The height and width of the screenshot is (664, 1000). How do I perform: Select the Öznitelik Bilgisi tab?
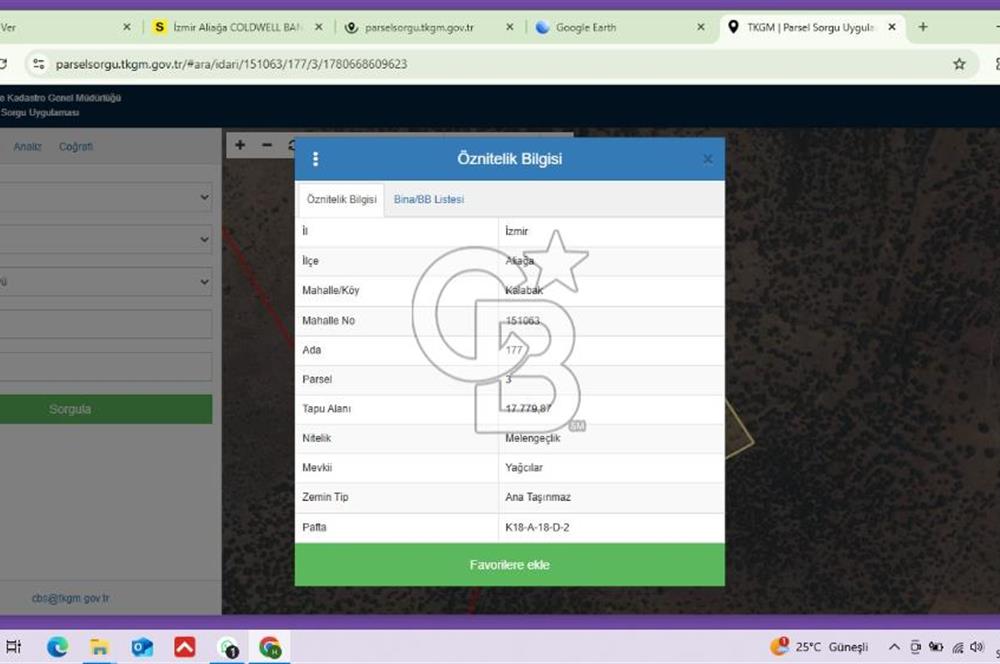(x=341, y=200)
